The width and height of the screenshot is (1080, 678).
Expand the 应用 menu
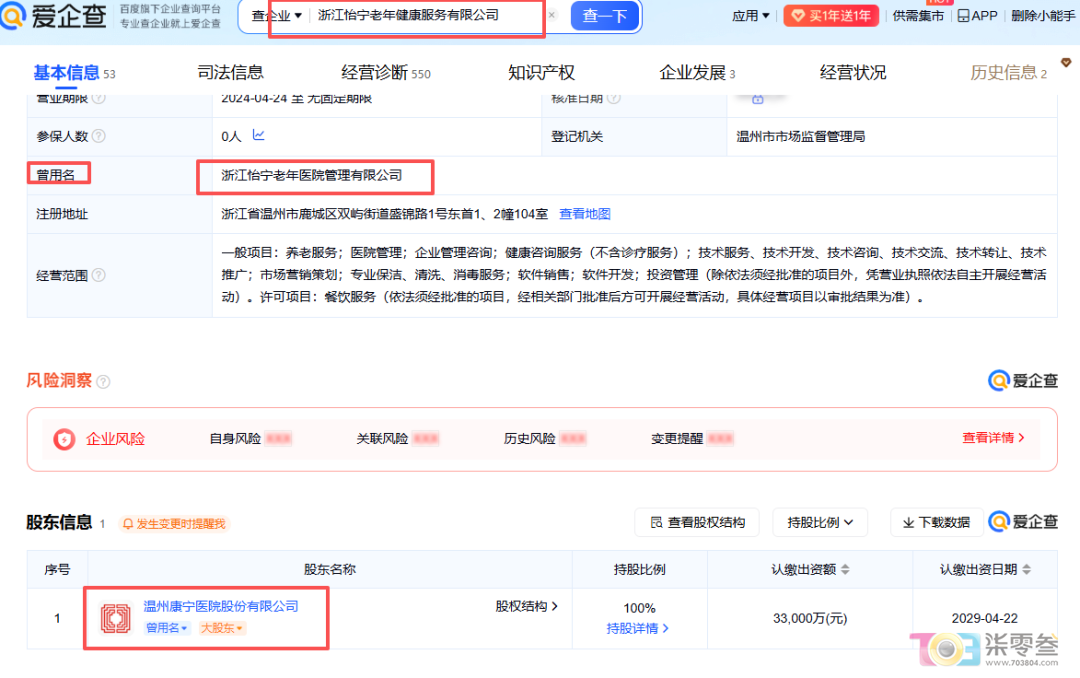click(x=751, y=15)
